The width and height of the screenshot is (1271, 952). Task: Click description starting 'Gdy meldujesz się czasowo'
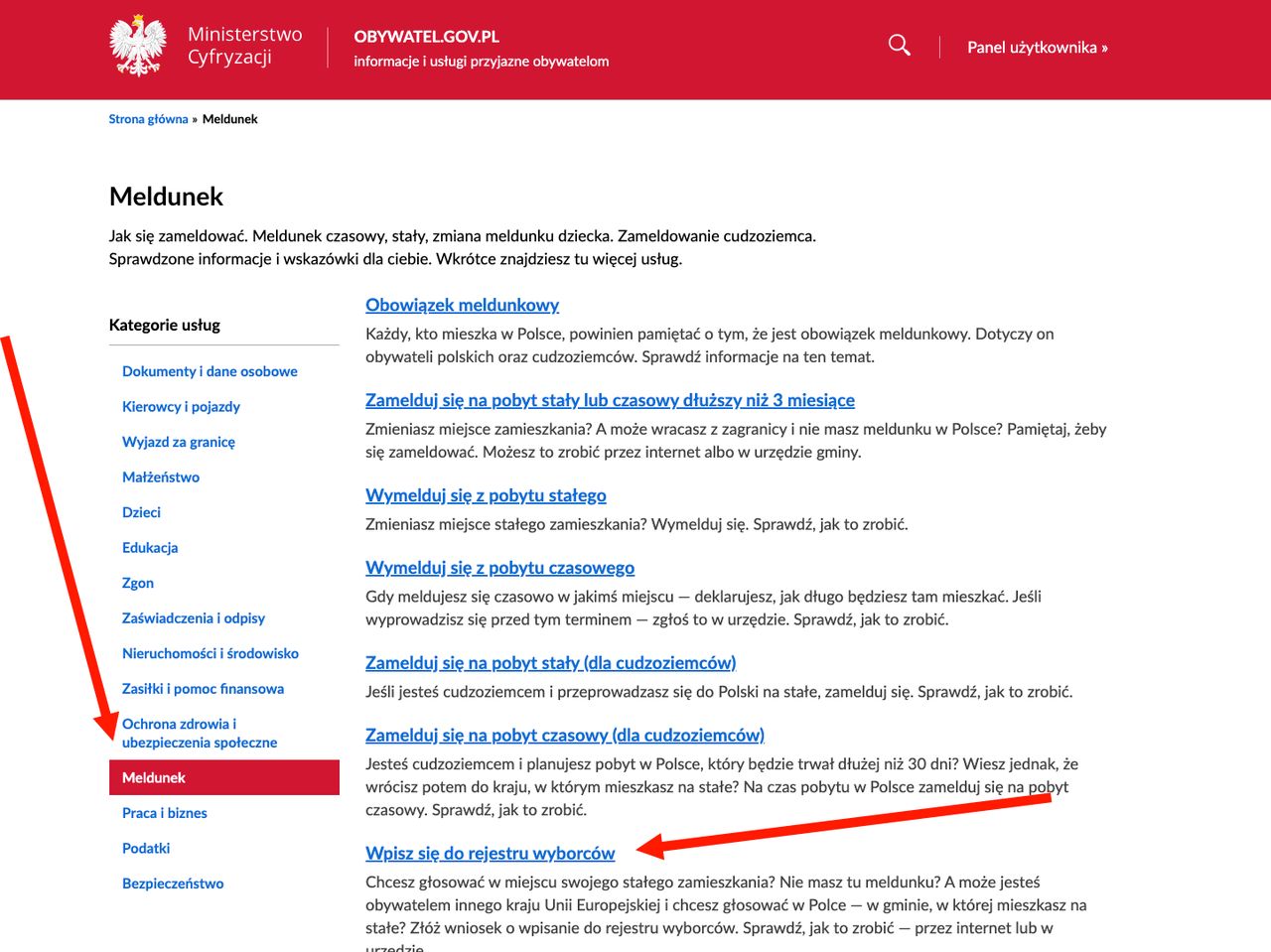[x=703, y=608]
